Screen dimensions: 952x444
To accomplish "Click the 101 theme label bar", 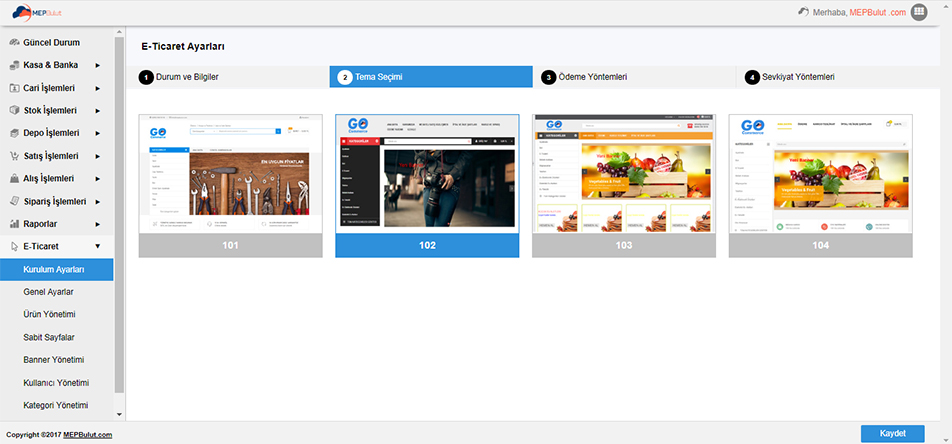I will pos(231,246).
